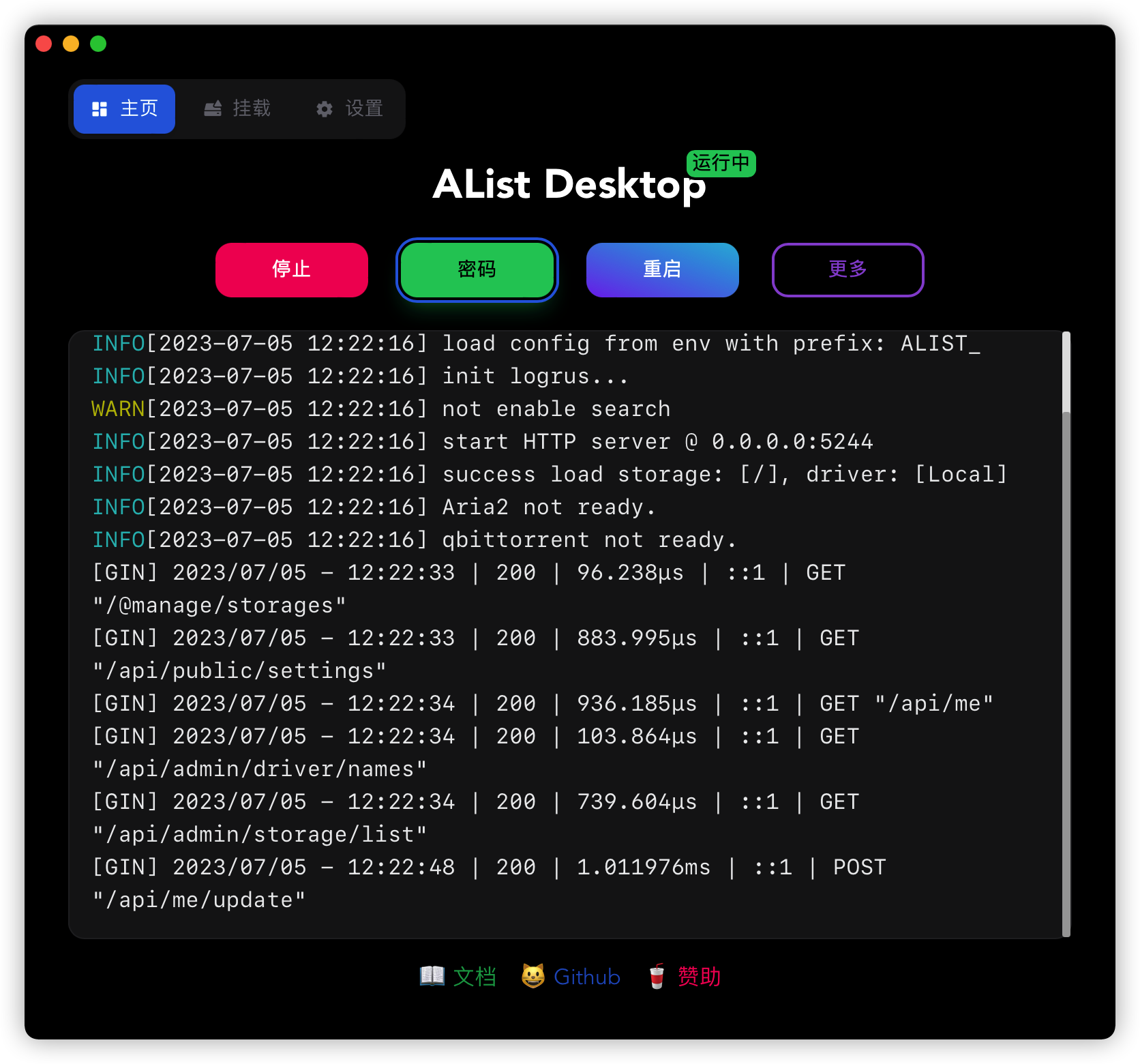Open the 设置 tab
This screenshot has width=1140, height=1064.
(350, 109)
